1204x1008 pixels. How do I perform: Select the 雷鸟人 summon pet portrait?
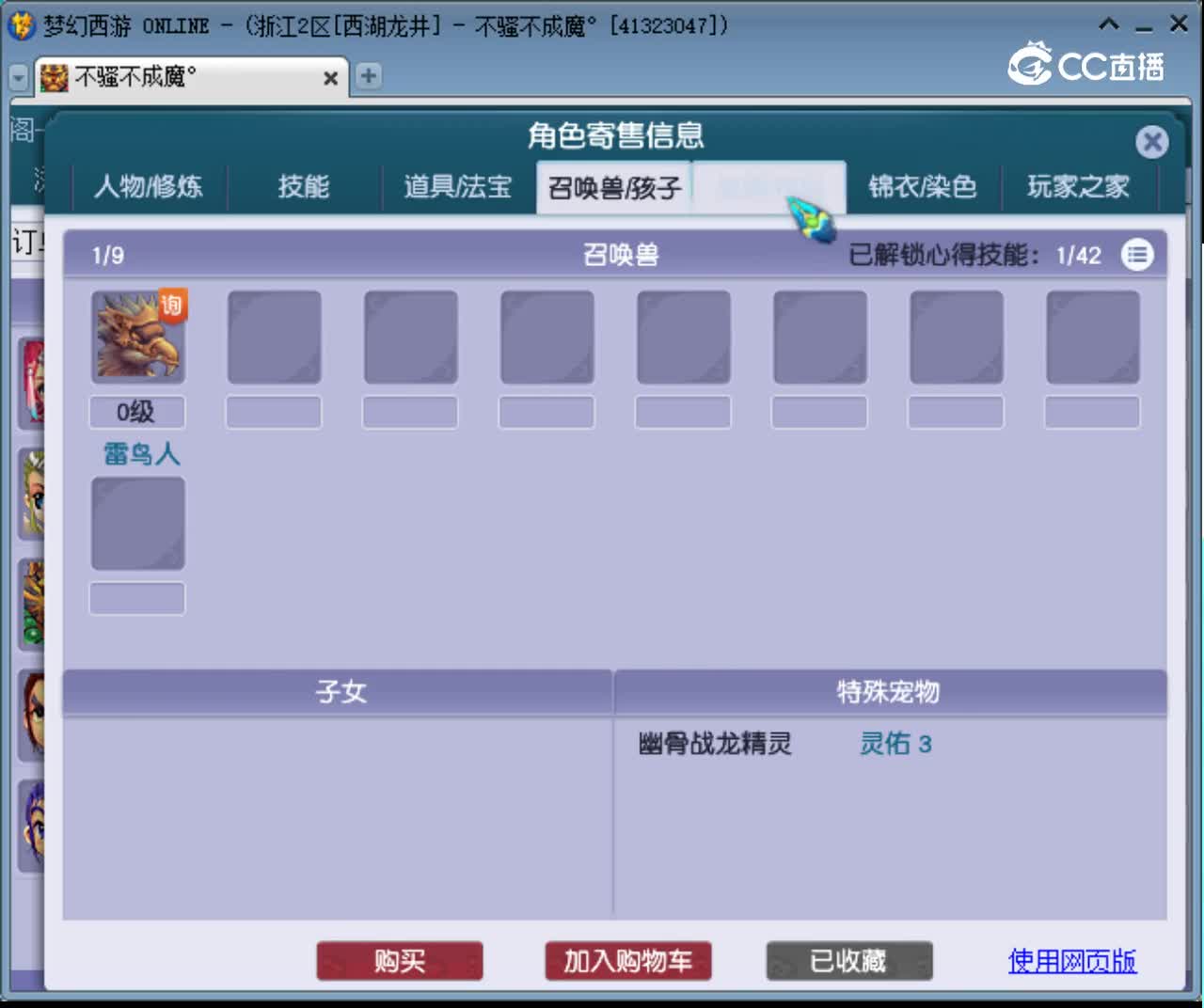click(x=138, y=337)
